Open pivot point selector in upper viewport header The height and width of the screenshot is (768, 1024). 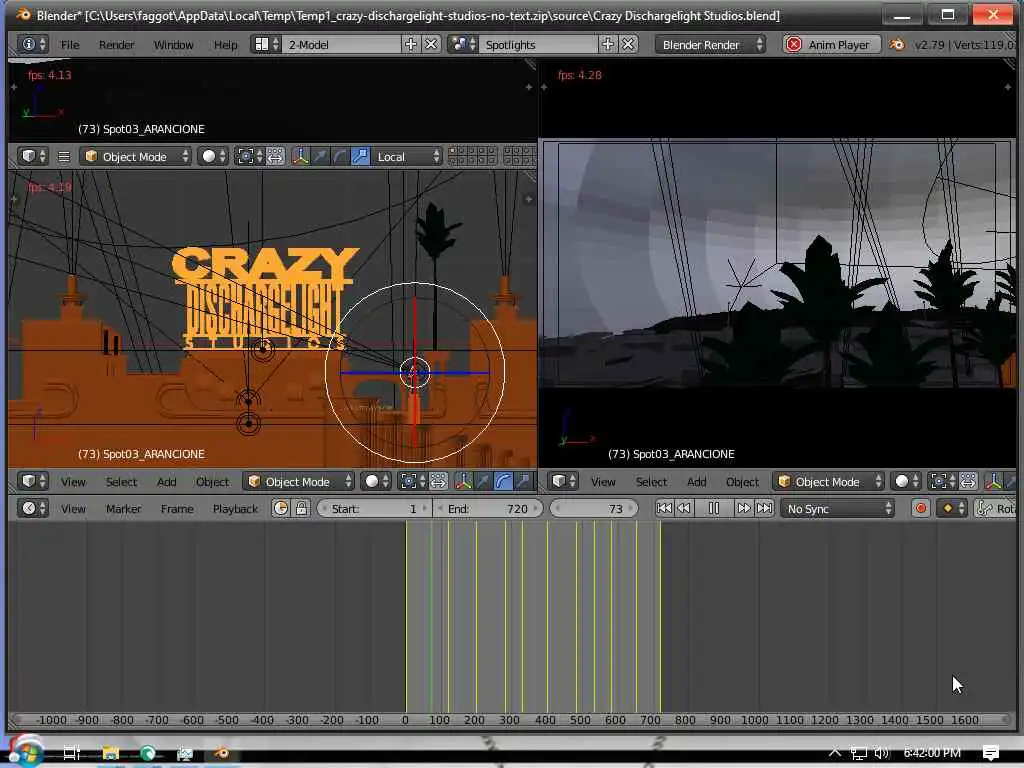click(249, 157)
